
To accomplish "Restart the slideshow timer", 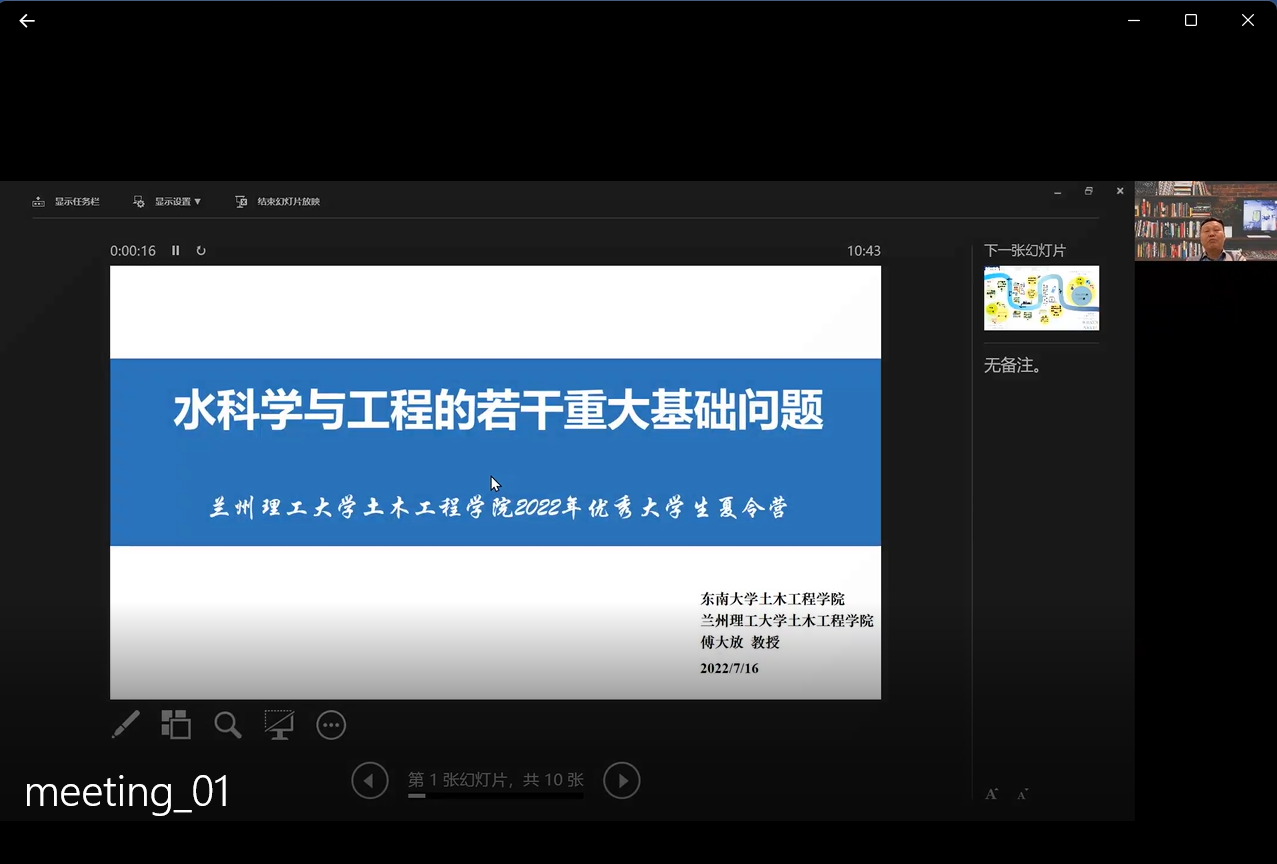I will pos(201,251).
